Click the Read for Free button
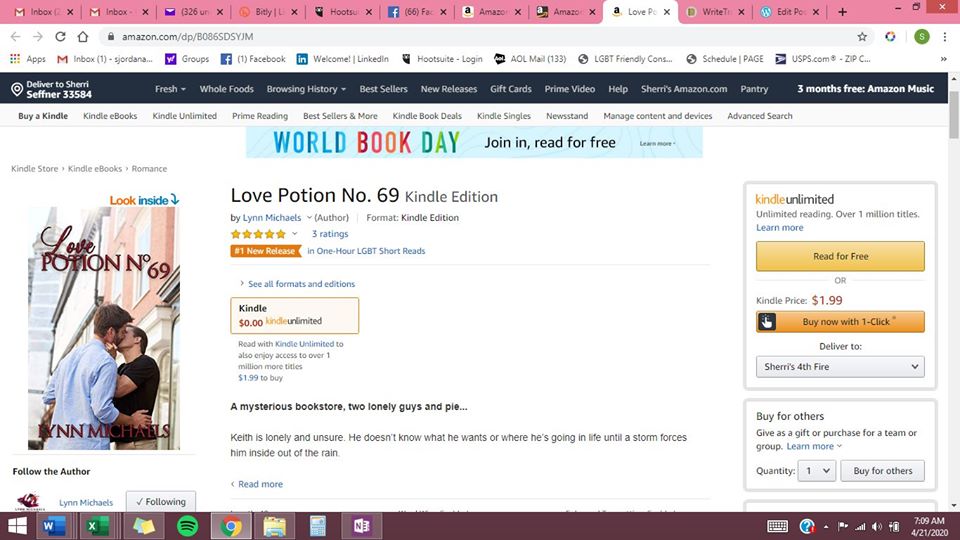 [840, 257]
